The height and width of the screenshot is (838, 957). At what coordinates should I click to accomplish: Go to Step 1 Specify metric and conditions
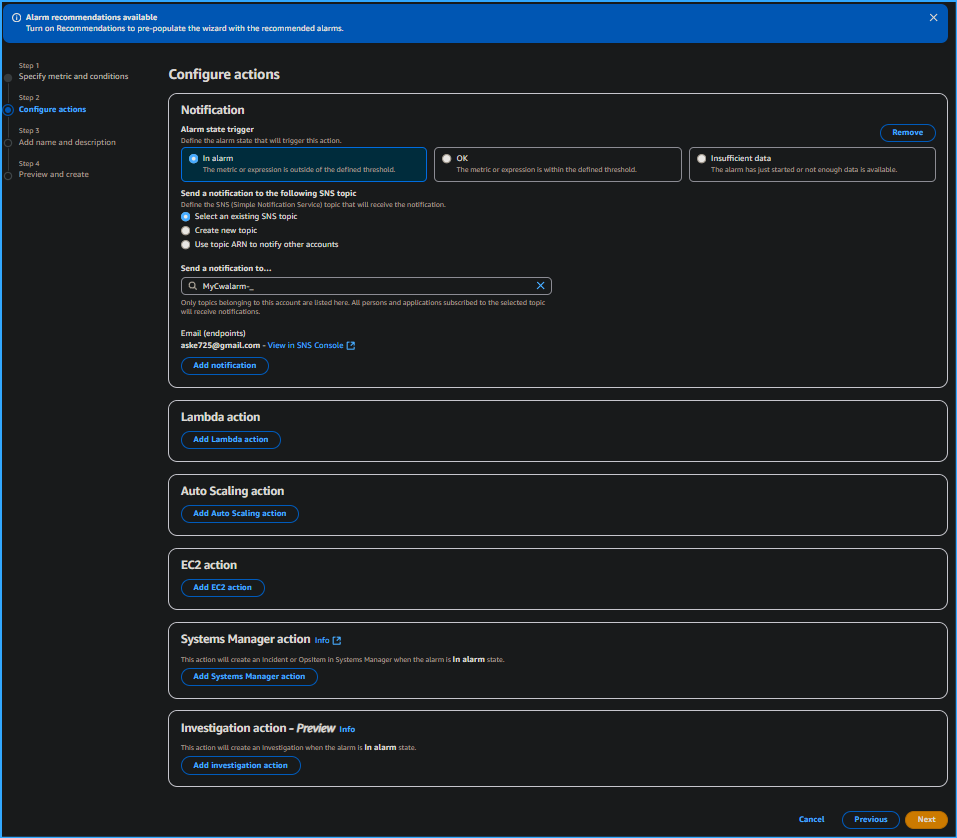click(73, 75)
